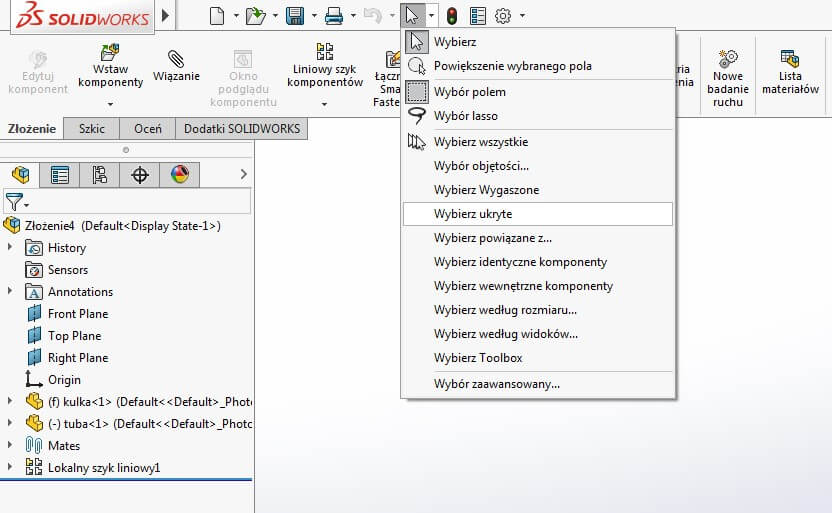Screen dimensions: 832x513
Task: Click Lista materiałów button
Action: (789, 70)
